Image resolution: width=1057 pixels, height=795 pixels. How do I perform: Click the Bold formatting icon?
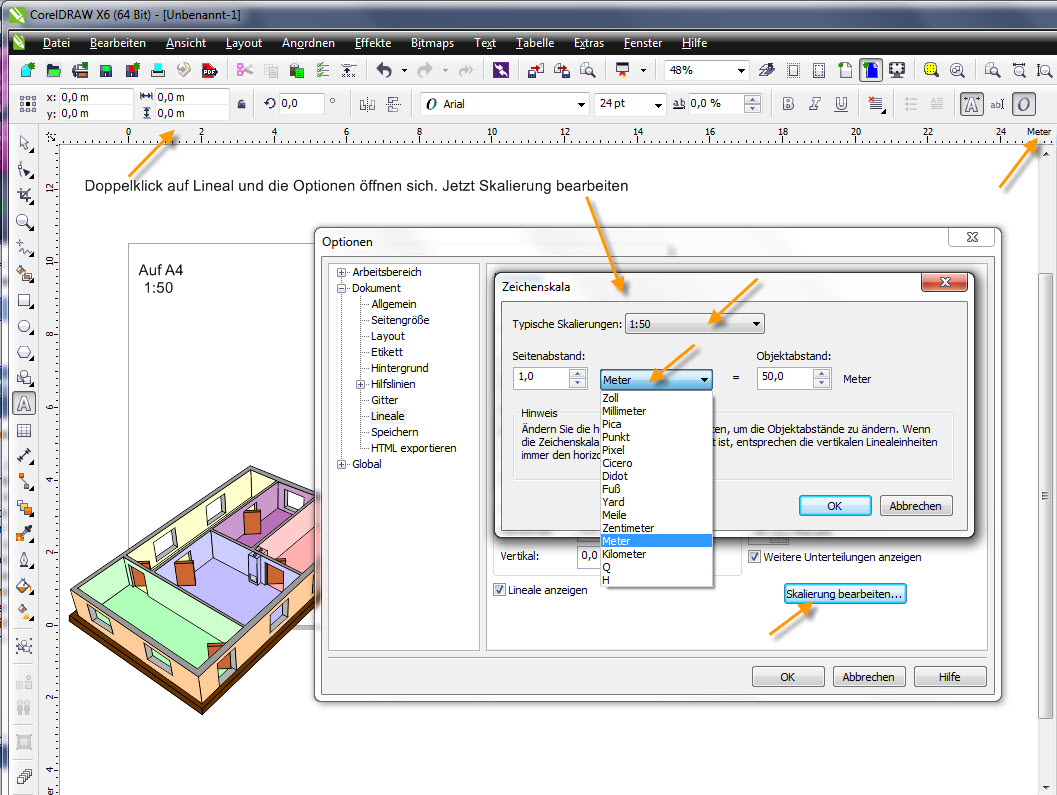point(788,104)
